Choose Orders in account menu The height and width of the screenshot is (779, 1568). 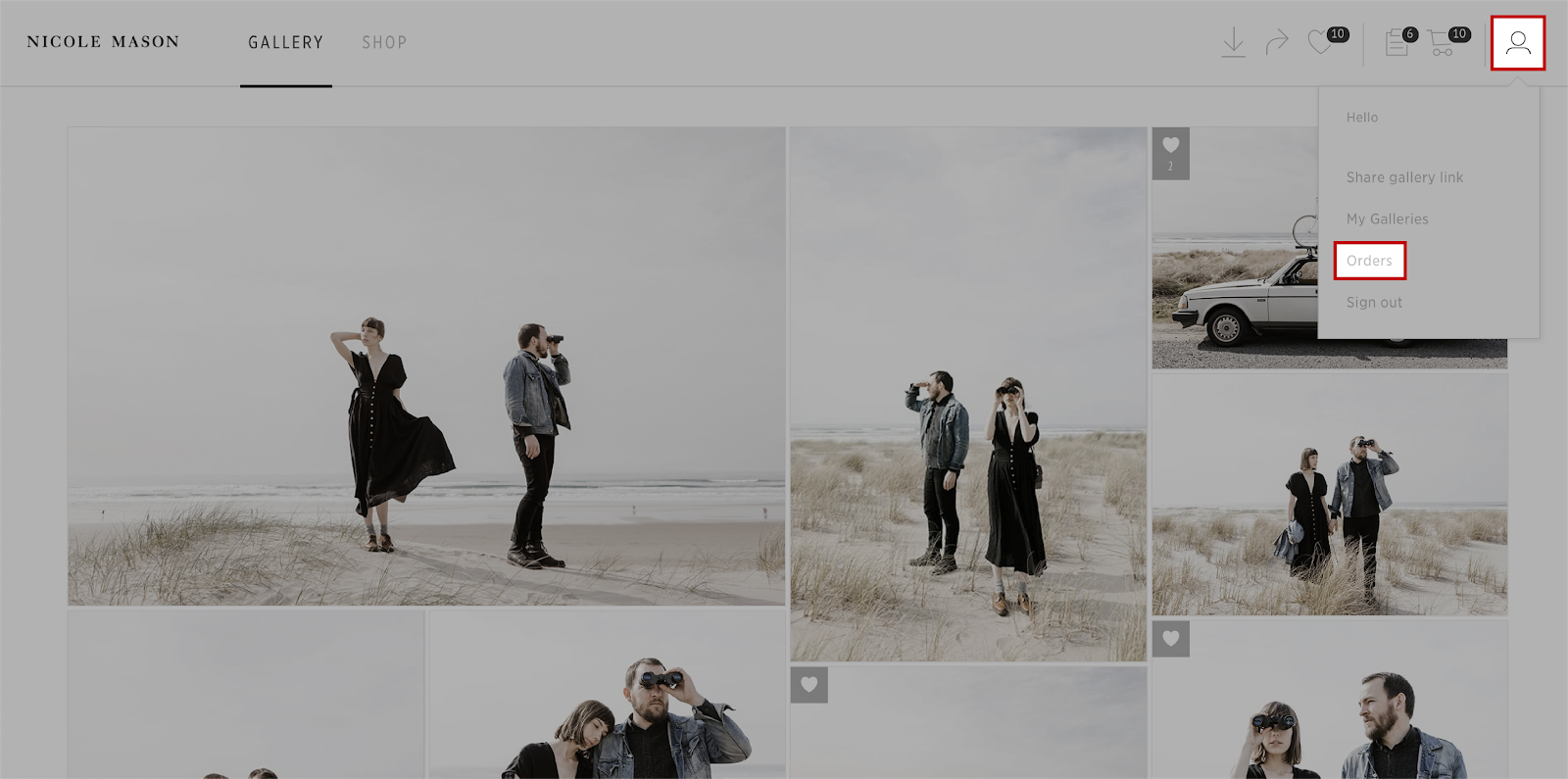(x=1369, y=261)
